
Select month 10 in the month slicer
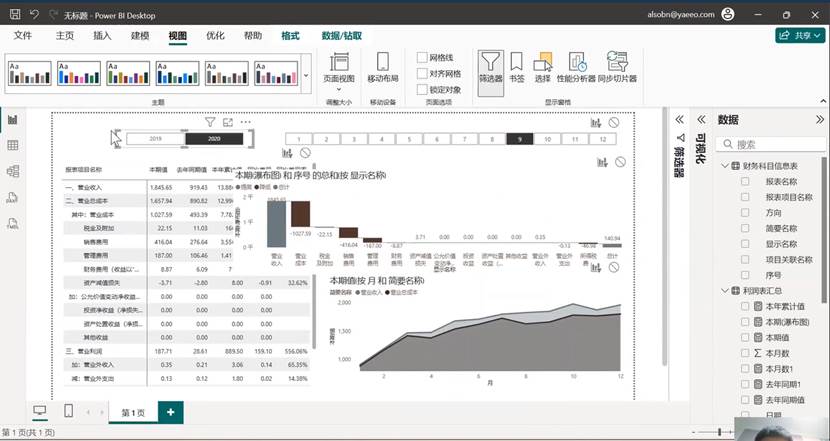547,139
